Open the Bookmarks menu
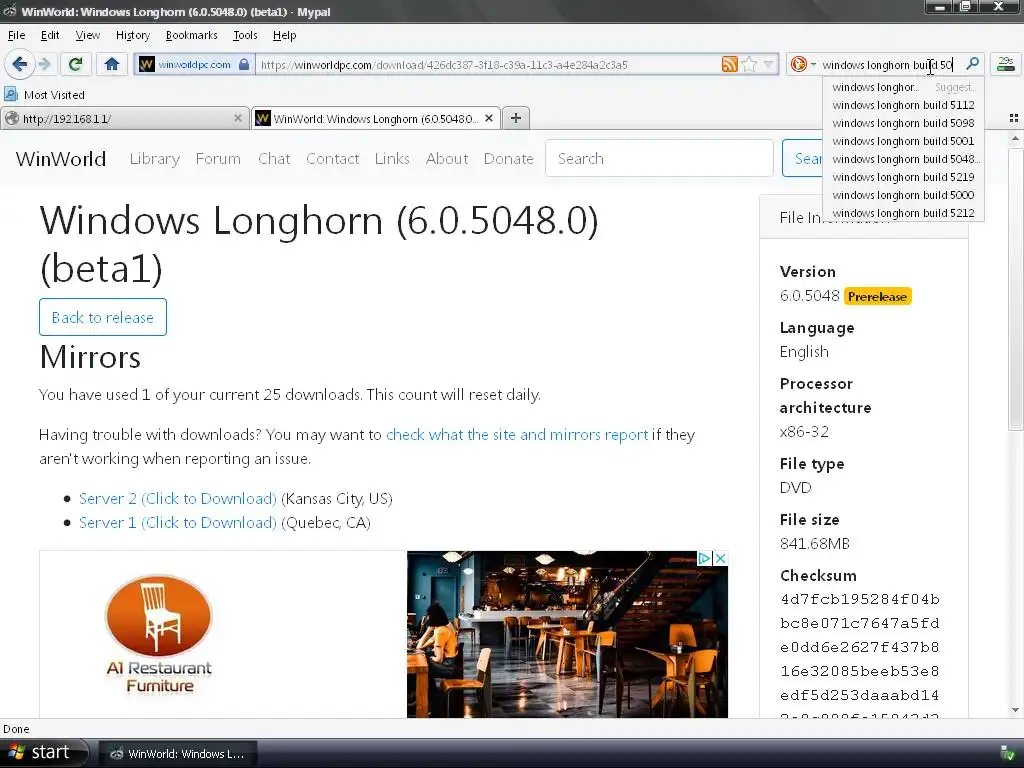1024x768 pixels. tap(191, 35)
